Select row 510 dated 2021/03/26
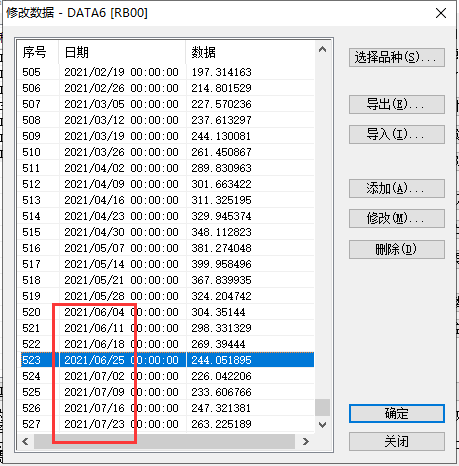The width and height of the screenshot is (459, 466). tap(166, 152)
